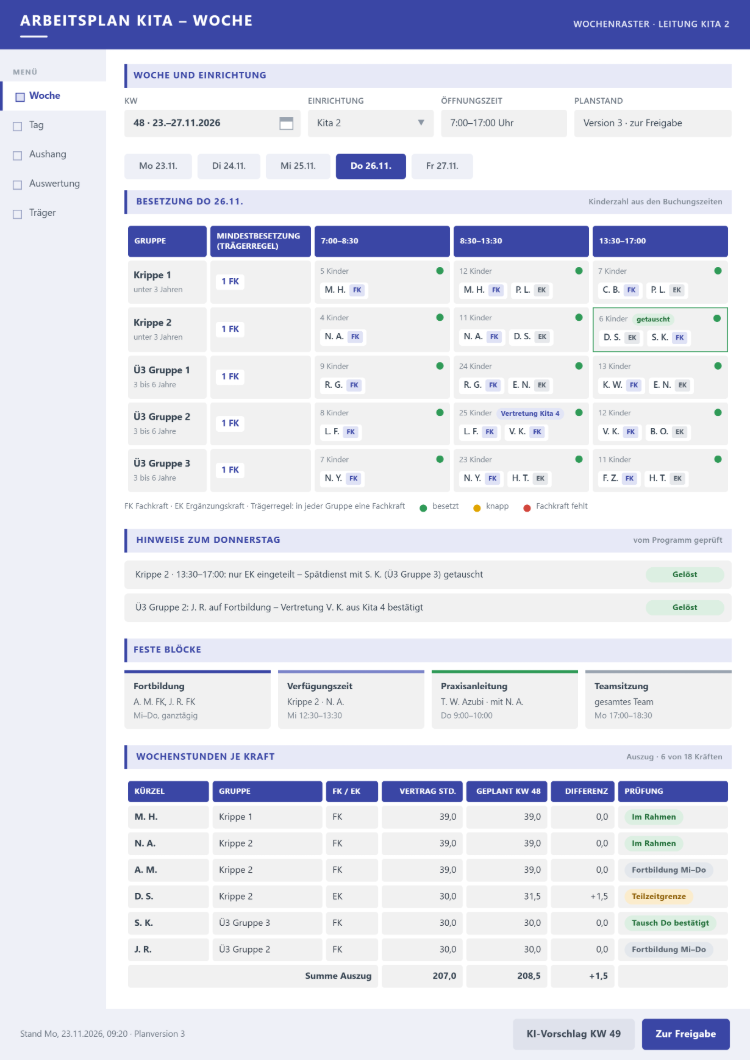This screenshot has height=1060, width=750.
Task: Select the Auswertung sidebar icon
Action: click(x=18, y=184)
